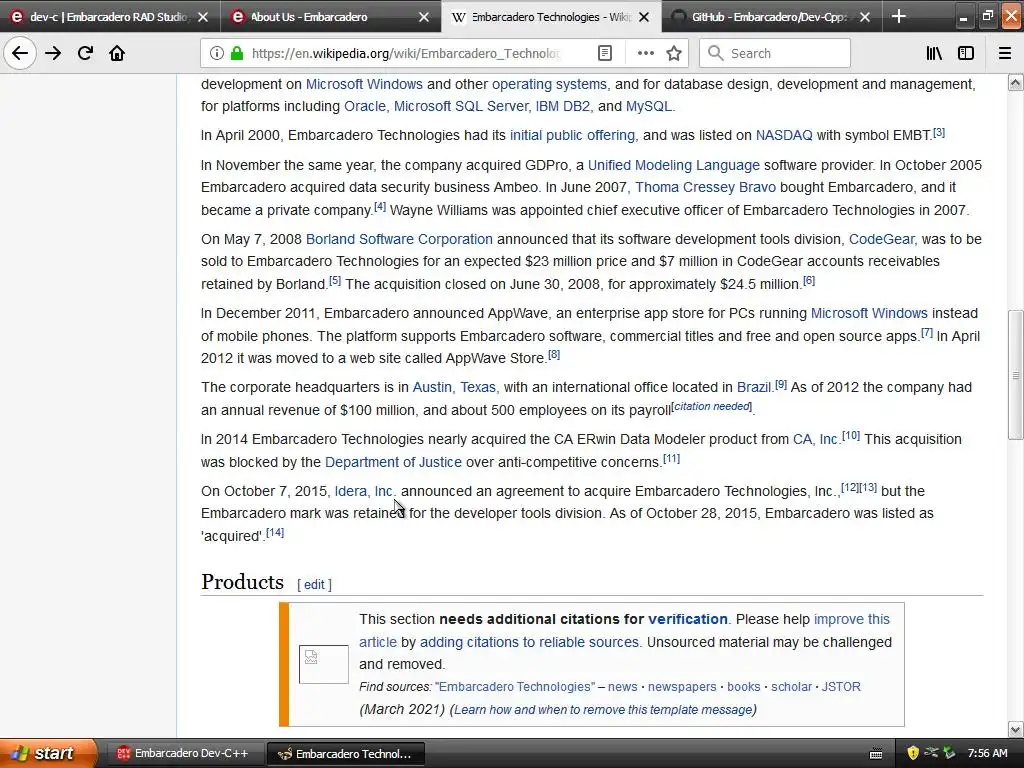
Task: Toggle the sidebars view icon
Action: point(966,53)
